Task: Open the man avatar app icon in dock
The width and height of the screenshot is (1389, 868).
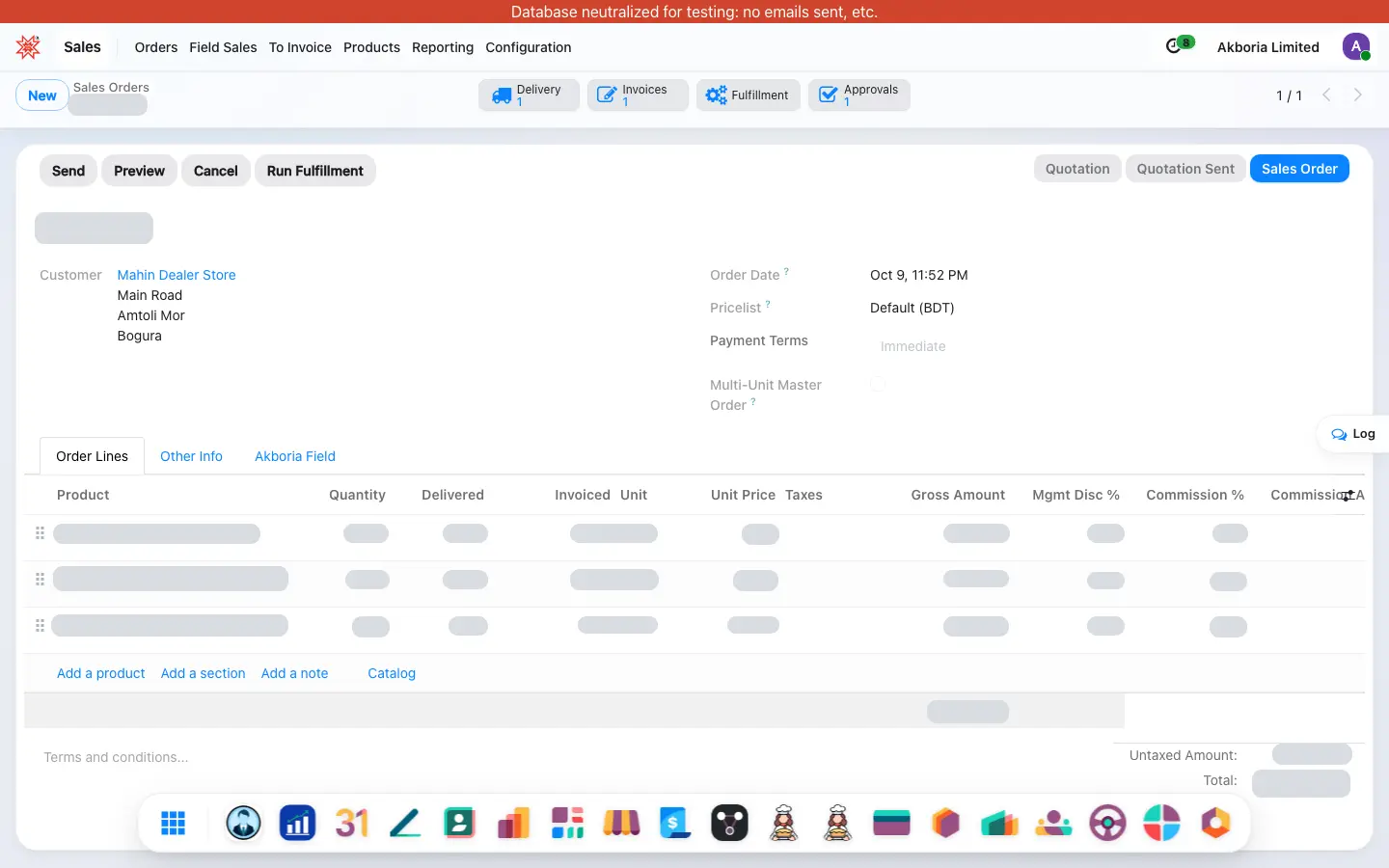Action: tap(243, 823)
